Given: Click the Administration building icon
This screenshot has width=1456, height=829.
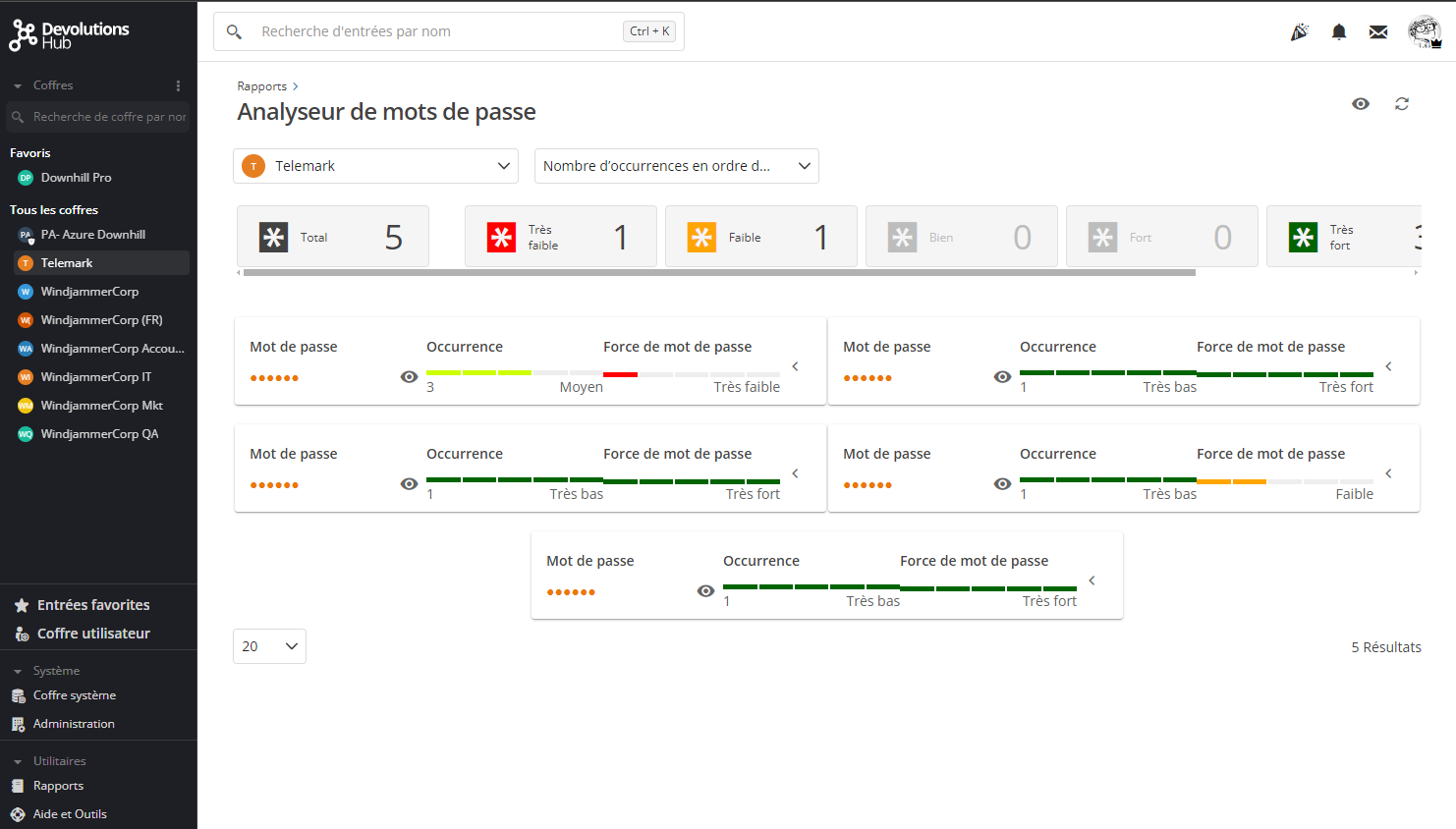Looking at the screenshot, I should click(18, 724).
